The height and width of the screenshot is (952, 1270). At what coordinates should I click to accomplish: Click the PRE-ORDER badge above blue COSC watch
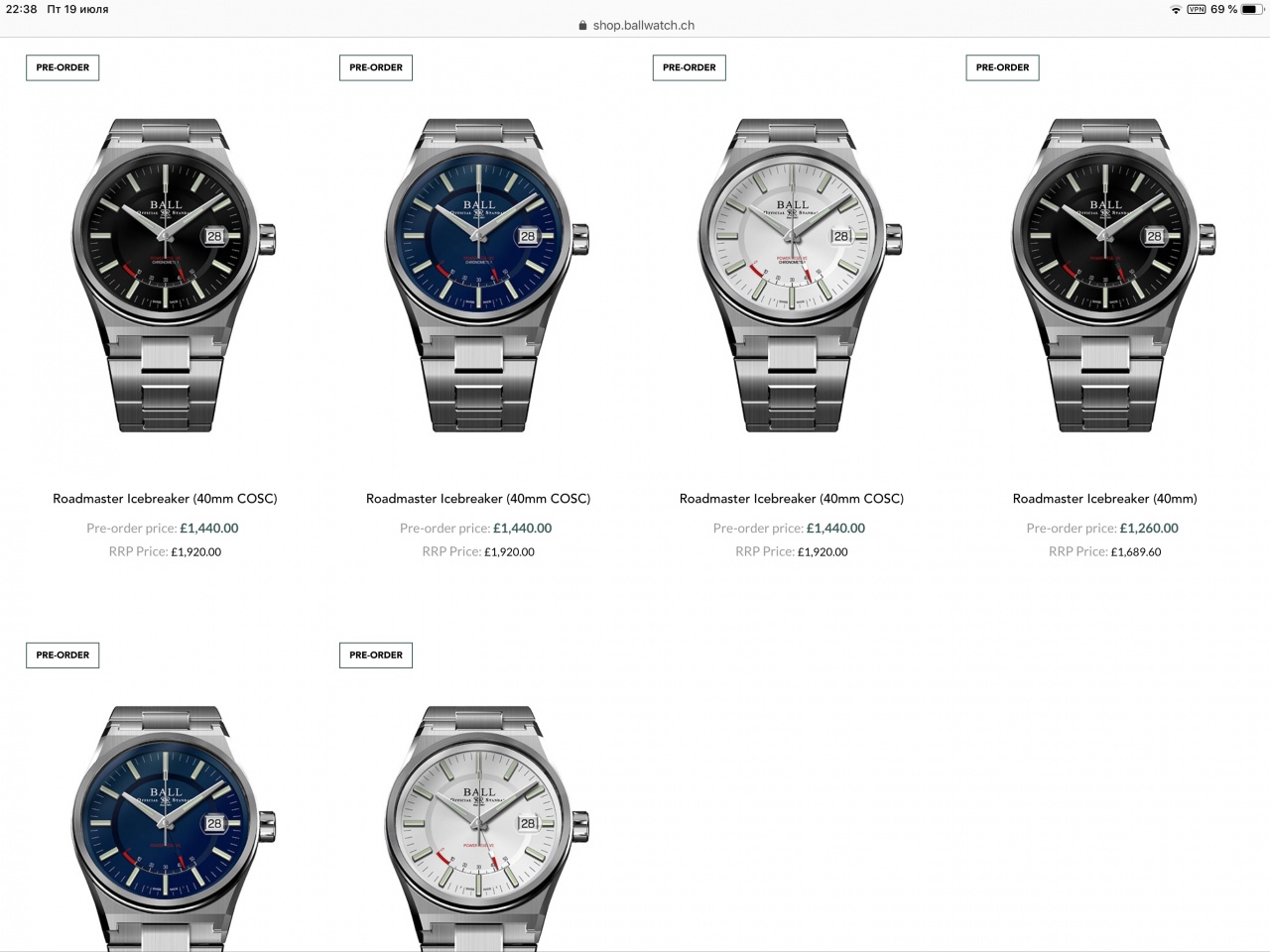(x=376, y=67)
